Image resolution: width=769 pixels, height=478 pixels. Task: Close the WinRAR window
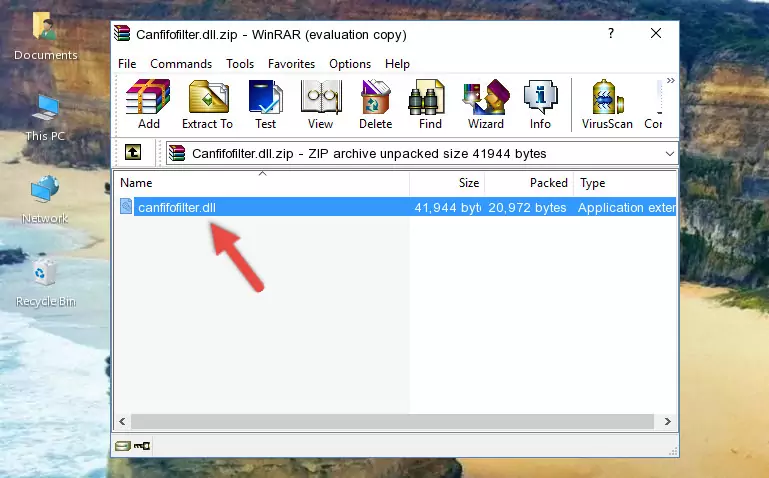pos(656,33)
